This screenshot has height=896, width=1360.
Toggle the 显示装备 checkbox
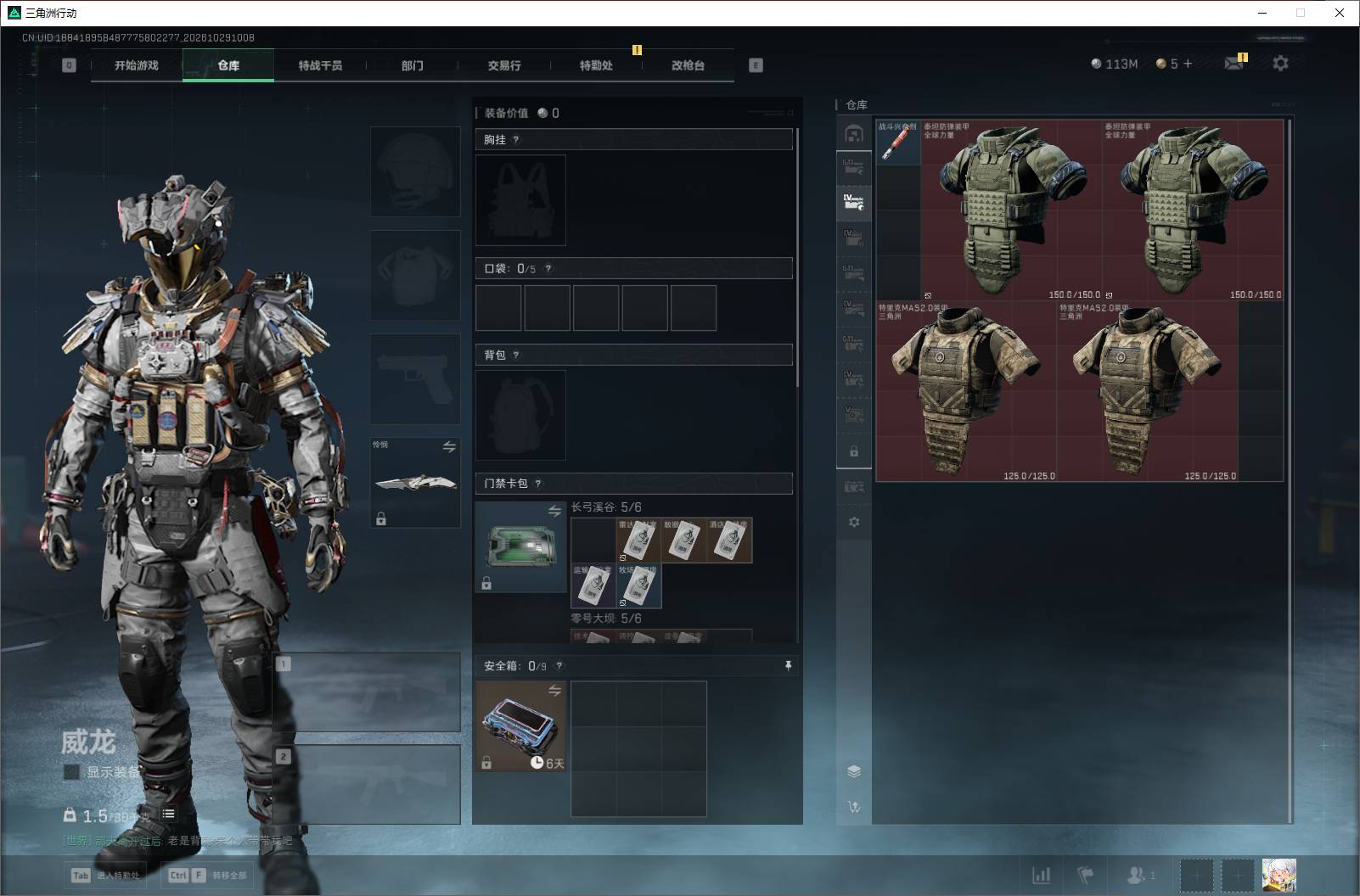click(72, 772)
